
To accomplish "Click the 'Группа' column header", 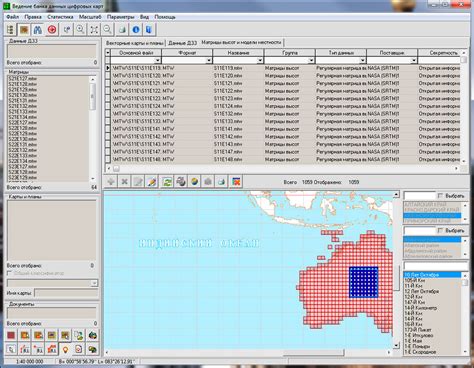I will tap(290, 53).
